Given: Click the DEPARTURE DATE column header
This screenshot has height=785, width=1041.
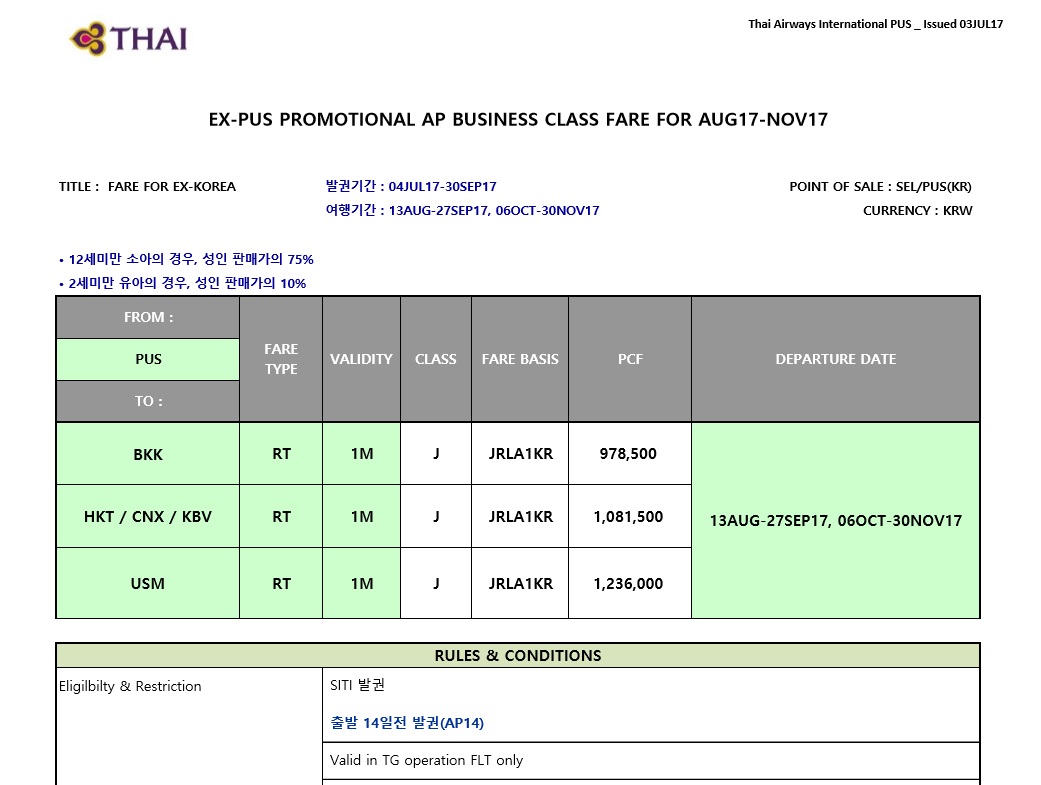Looking at the screenshot, I should click(835, 359).
